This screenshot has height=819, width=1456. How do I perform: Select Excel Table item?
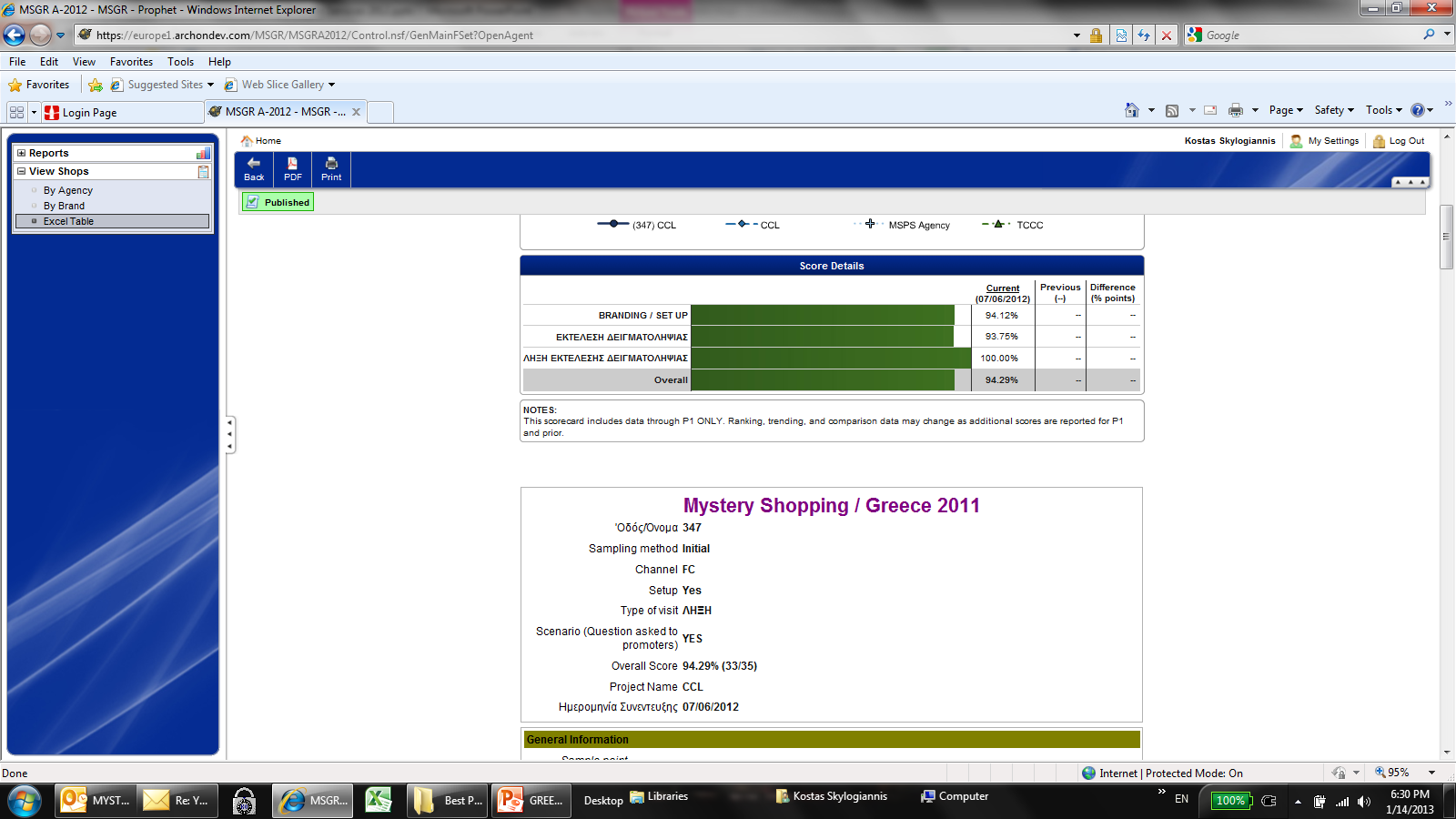[112, 221]
